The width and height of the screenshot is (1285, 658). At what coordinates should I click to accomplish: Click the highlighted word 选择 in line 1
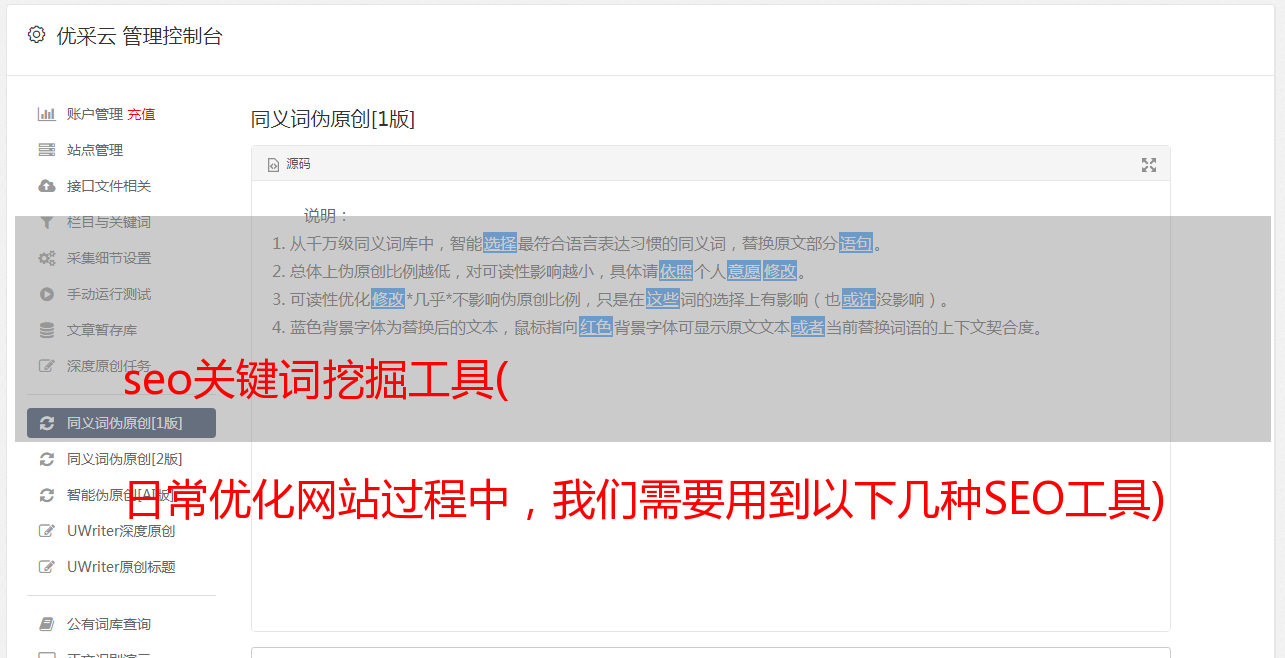(500, 243)
